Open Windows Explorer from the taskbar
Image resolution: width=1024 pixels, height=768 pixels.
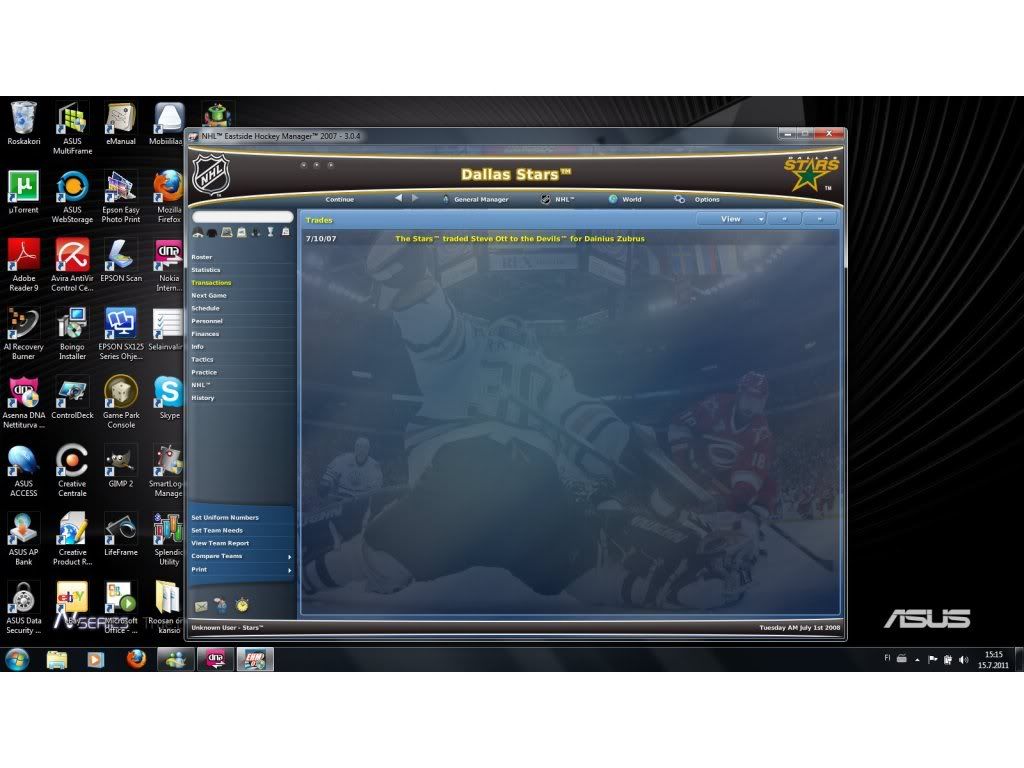click(57, 660)
